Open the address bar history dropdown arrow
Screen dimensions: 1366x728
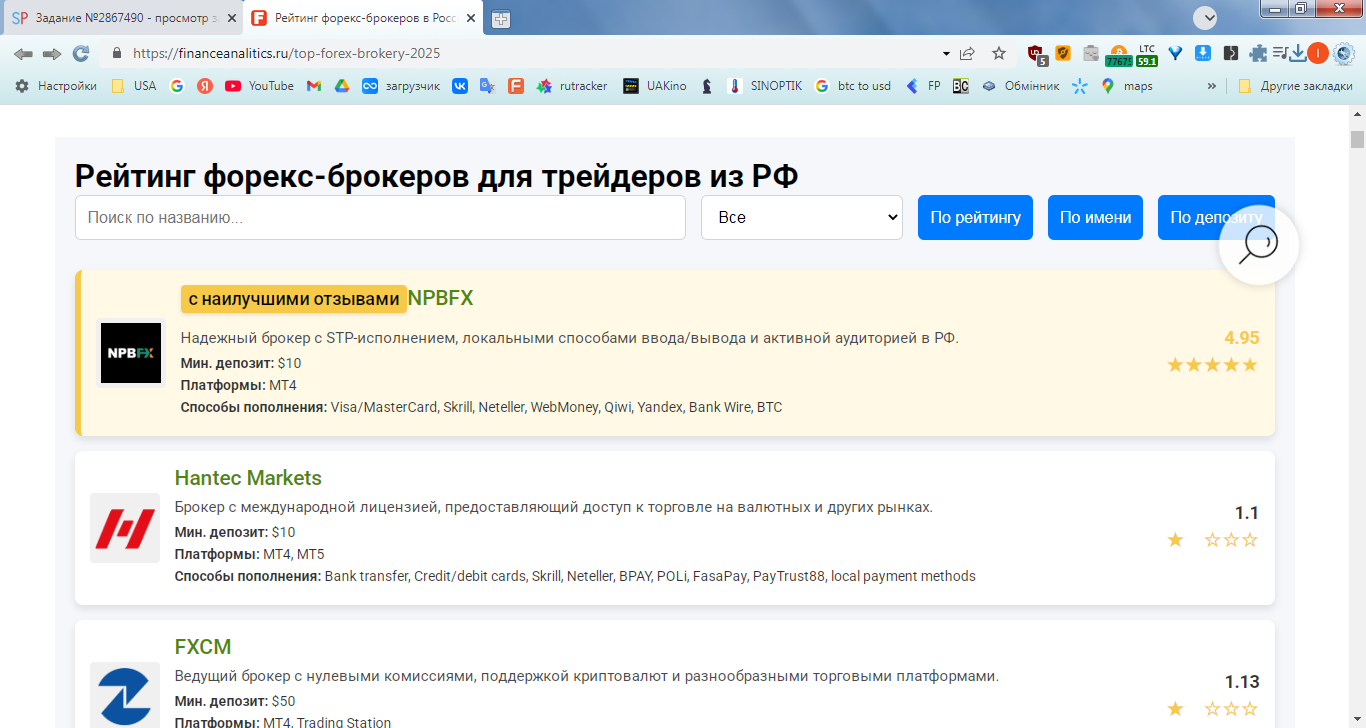point(946,54)
